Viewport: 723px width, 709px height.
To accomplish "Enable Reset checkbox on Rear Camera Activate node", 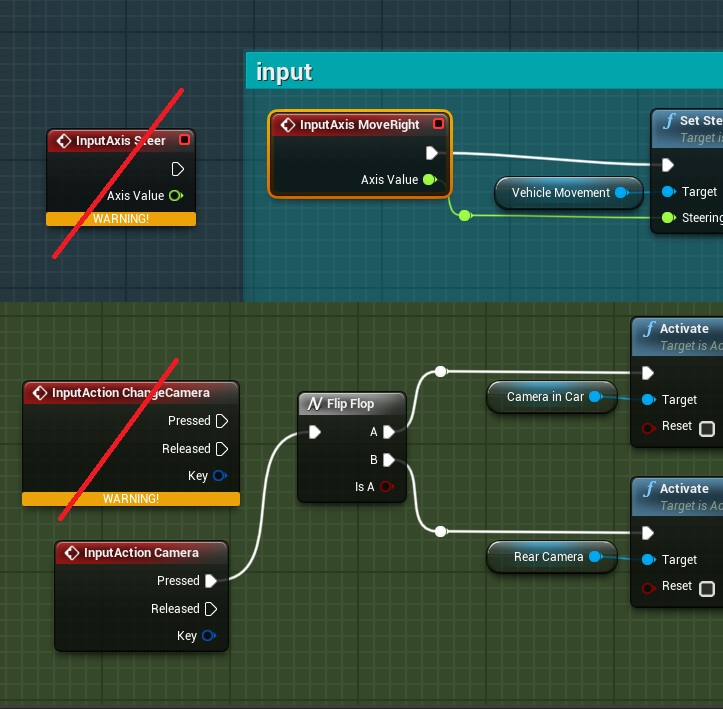I will pyautogui.click(x=707, y=588).
